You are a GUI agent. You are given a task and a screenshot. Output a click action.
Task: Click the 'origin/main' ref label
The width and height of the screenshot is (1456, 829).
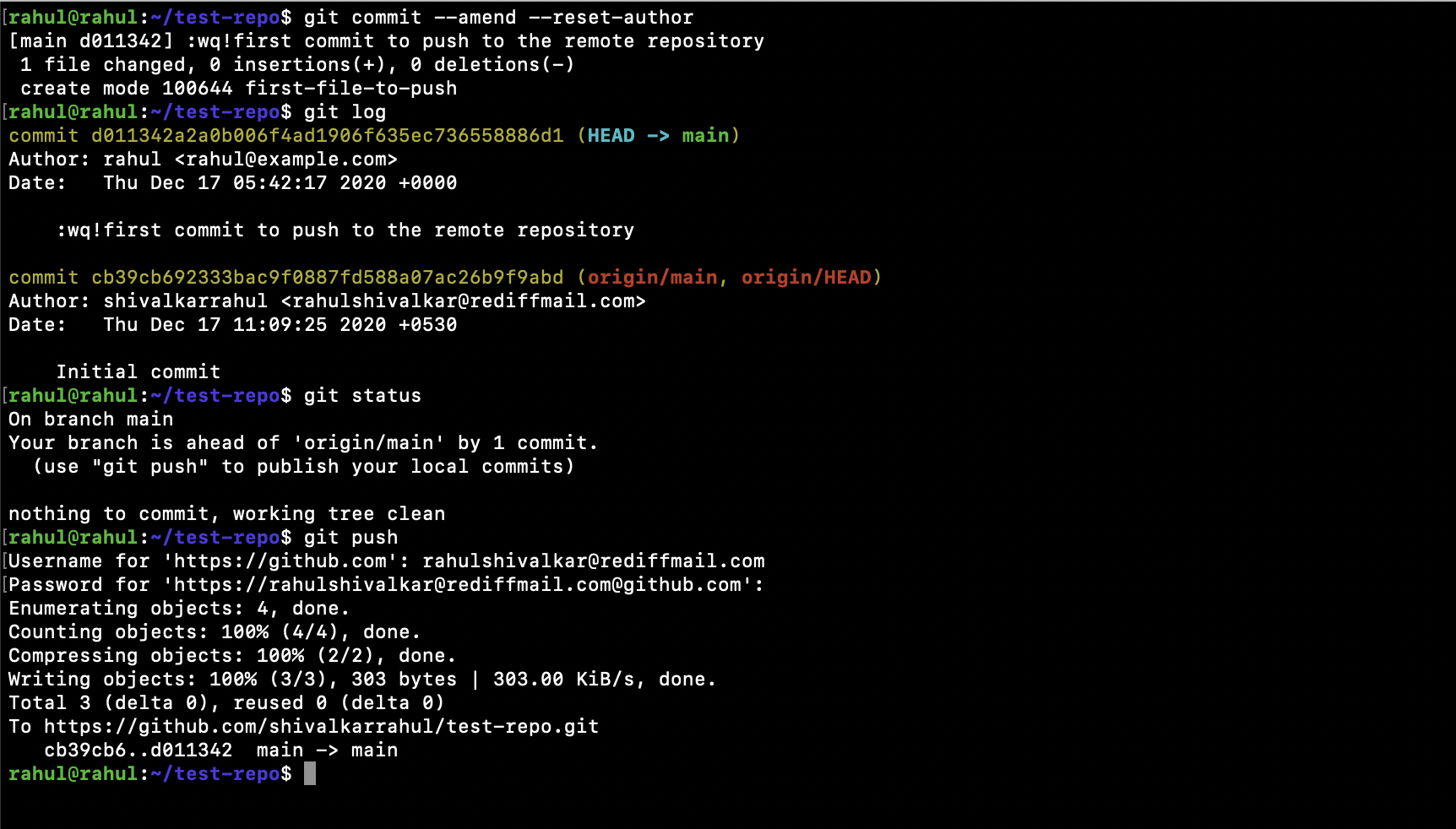pyautogui.click(x=652, y=277)
